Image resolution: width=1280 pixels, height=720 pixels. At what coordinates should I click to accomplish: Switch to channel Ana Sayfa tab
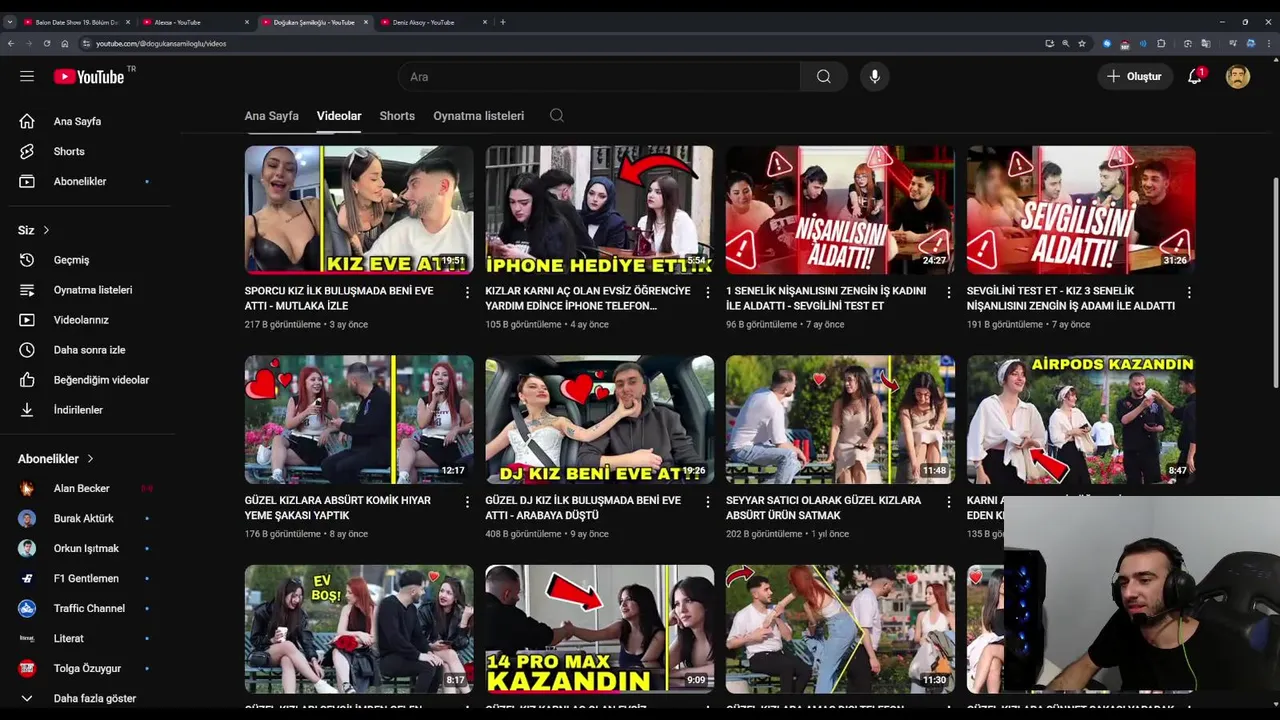coord(271,116)
